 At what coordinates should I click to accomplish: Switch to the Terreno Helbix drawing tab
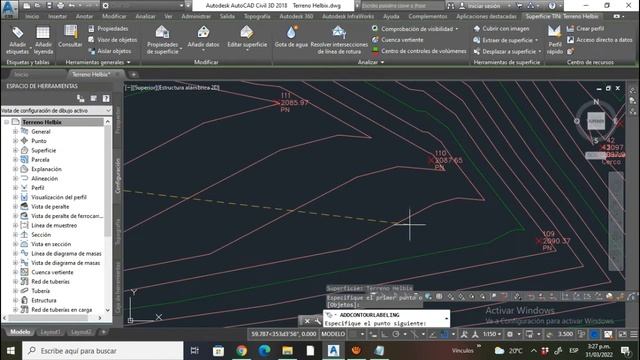click(91, 74)
